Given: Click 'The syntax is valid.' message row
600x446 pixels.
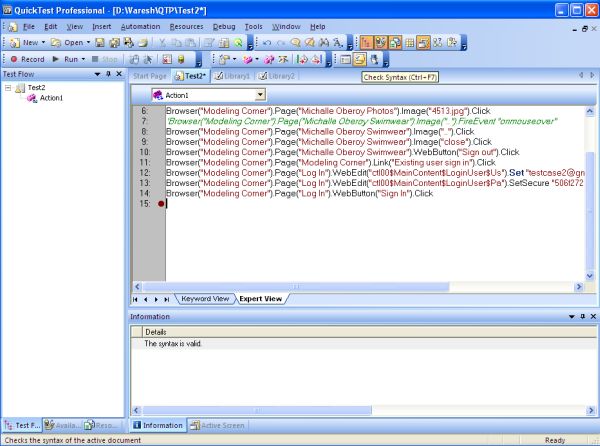Looking at the screenshot, I should [x=363, y=343].
